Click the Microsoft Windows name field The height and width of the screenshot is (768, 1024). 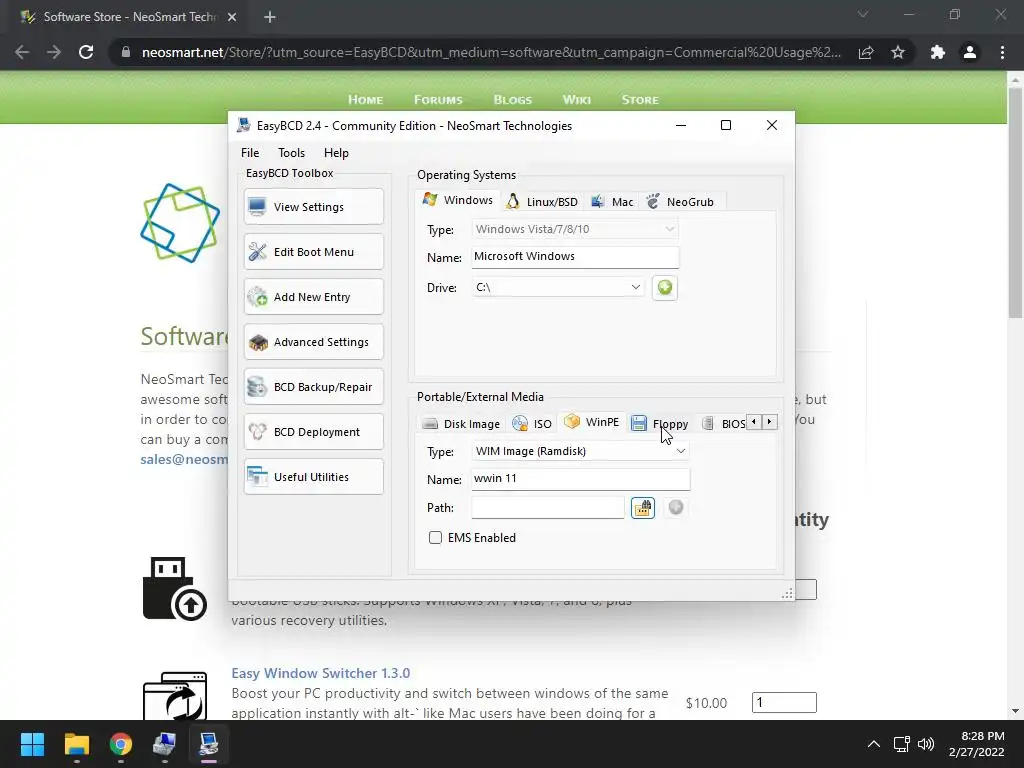[x=575, y=257]
